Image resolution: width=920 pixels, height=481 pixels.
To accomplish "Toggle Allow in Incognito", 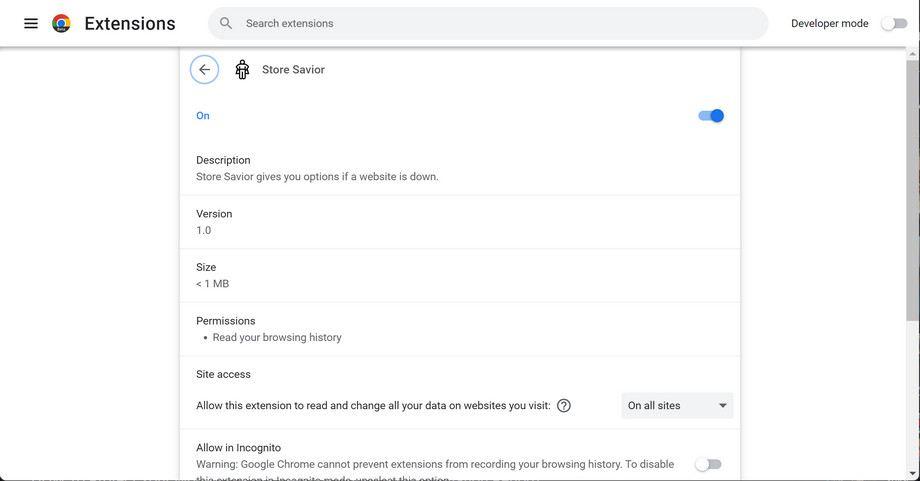I will pyautogui.click(x=708, y=464).
